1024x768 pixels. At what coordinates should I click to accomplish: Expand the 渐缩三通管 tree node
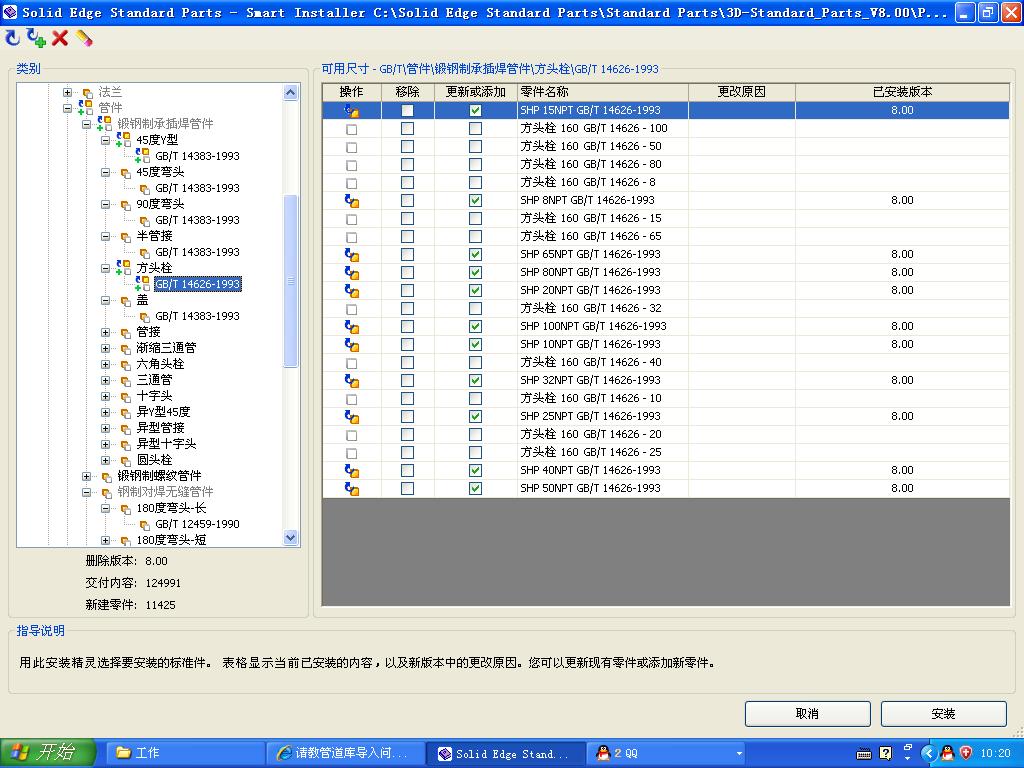pos(105,348)
